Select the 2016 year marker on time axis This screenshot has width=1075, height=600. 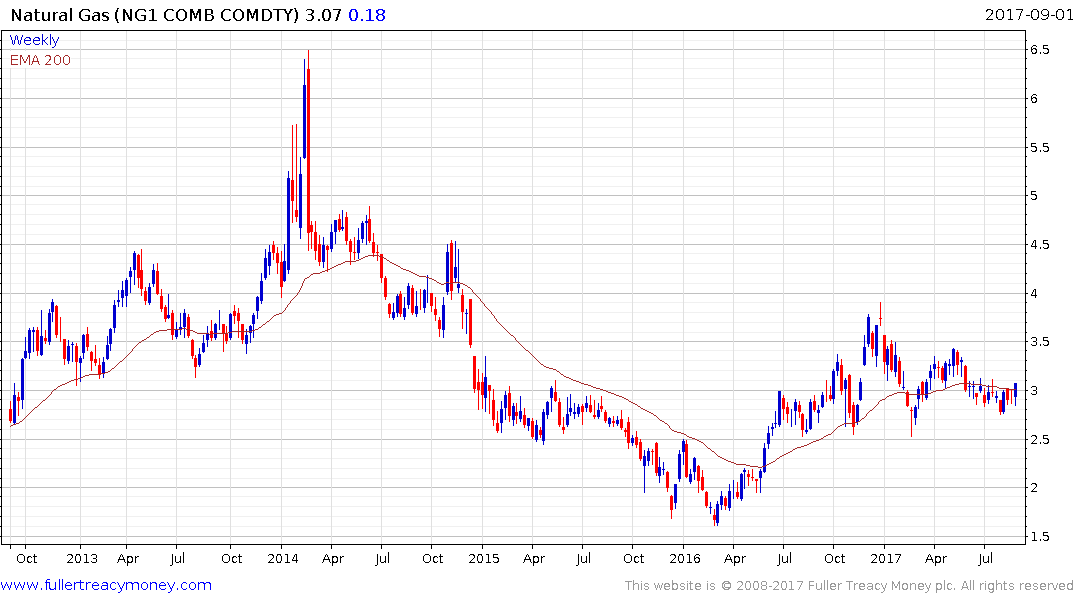[x=684, y=558]
